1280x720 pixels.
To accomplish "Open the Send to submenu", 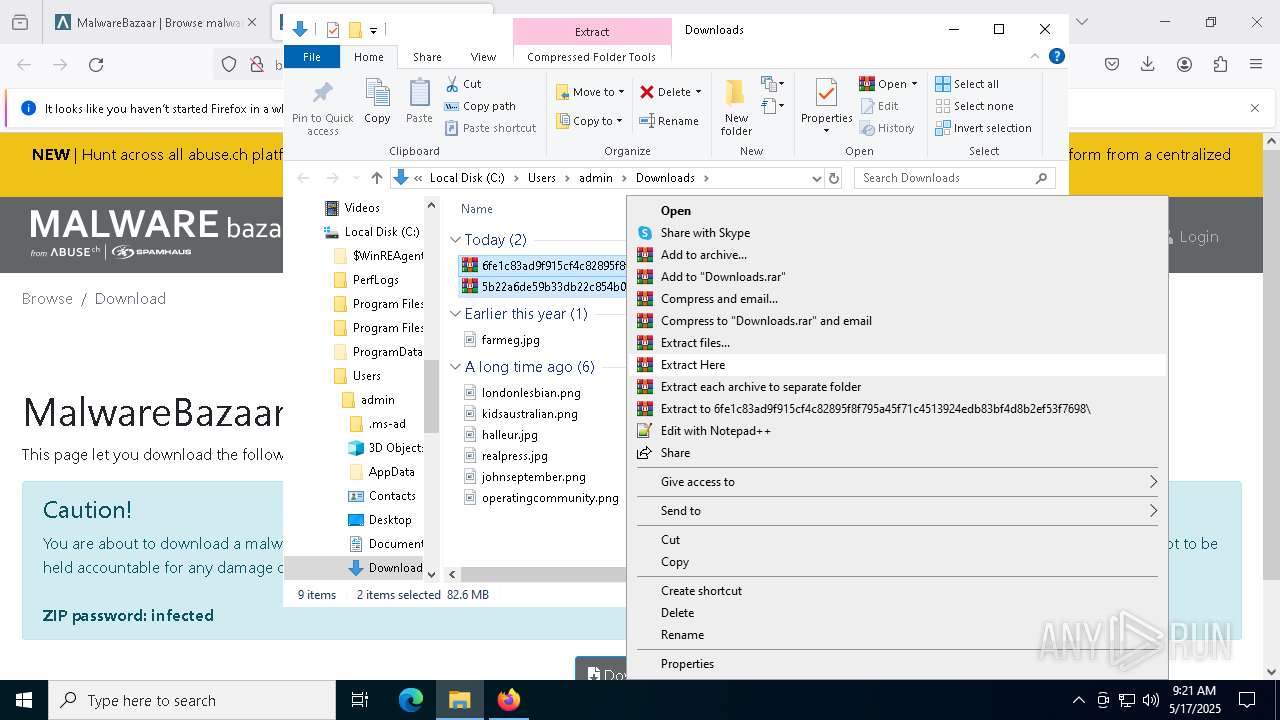I will click(897, 511).
